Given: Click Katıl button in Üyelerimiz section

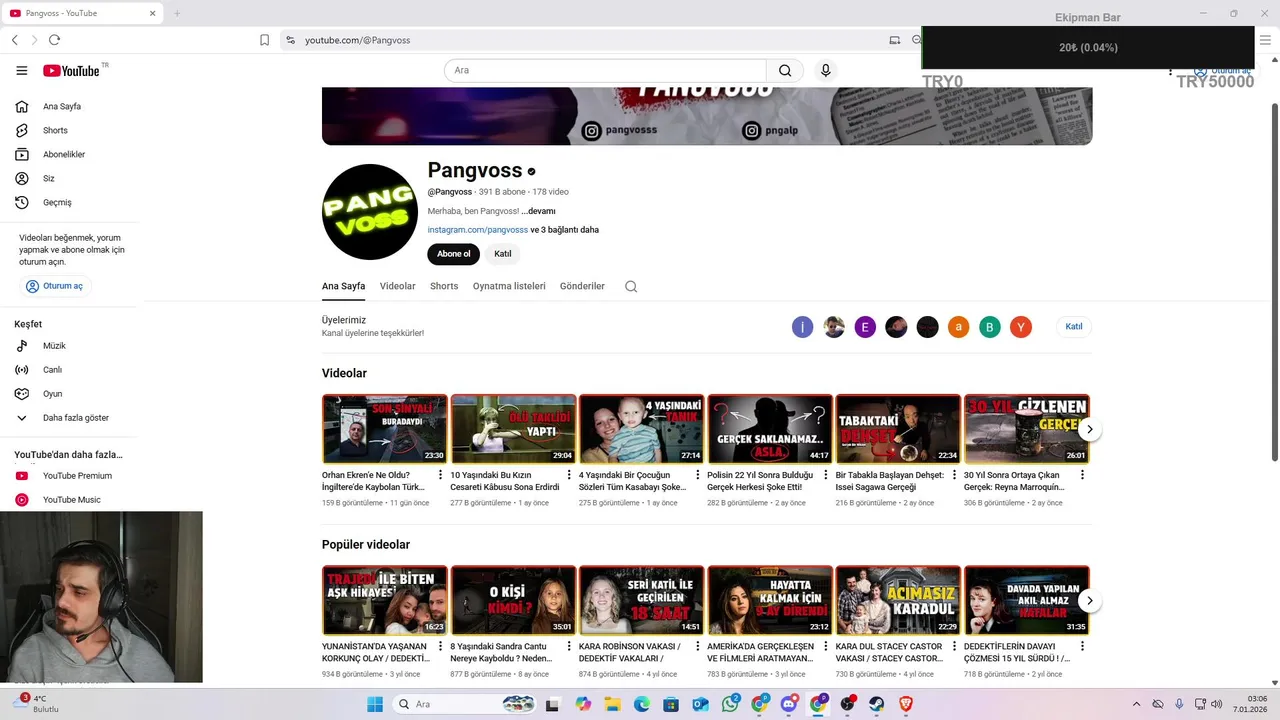Looking at the screenshot, I should coord(1074,327).
